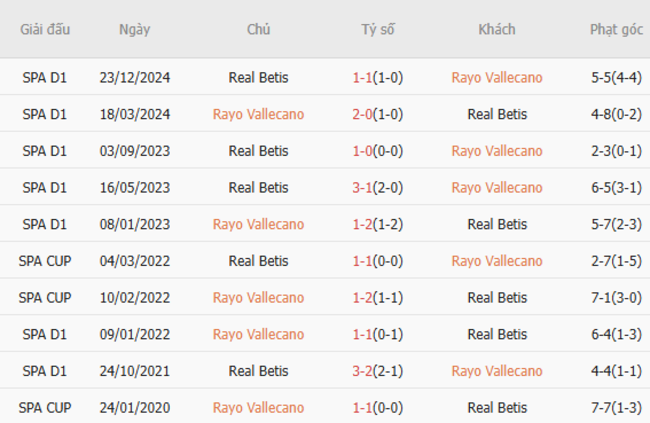Click the 1-0 score for 03/09/2023 match

point(364,151)
